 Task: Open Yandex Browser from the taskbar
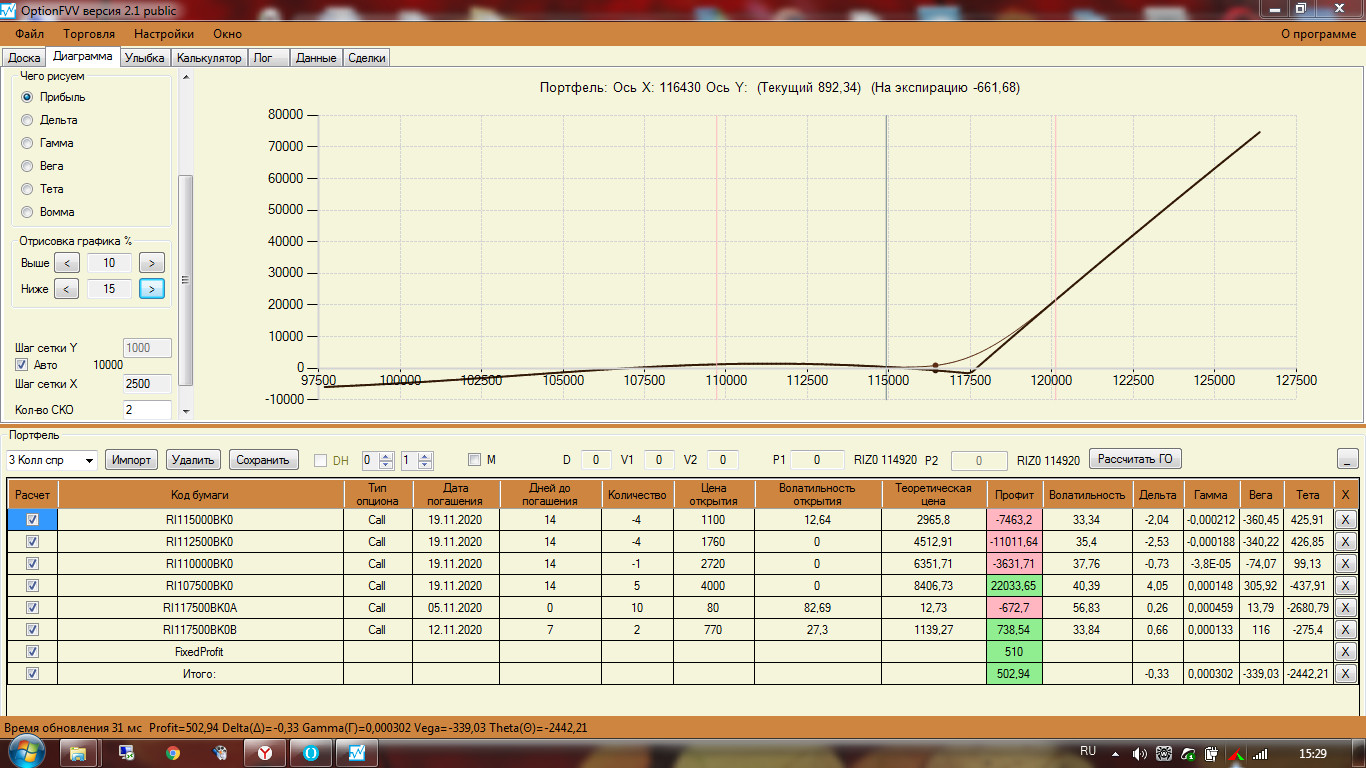tap(265, 752)
